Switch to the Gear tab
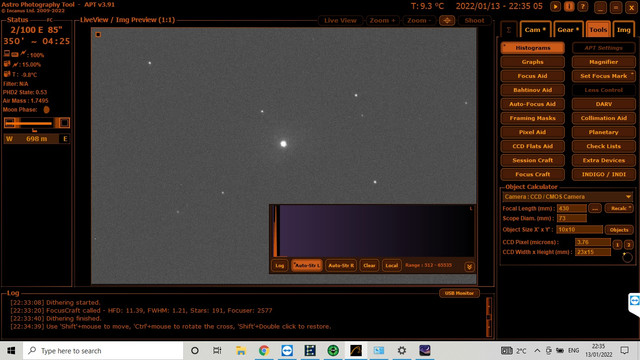 (569, 30)
